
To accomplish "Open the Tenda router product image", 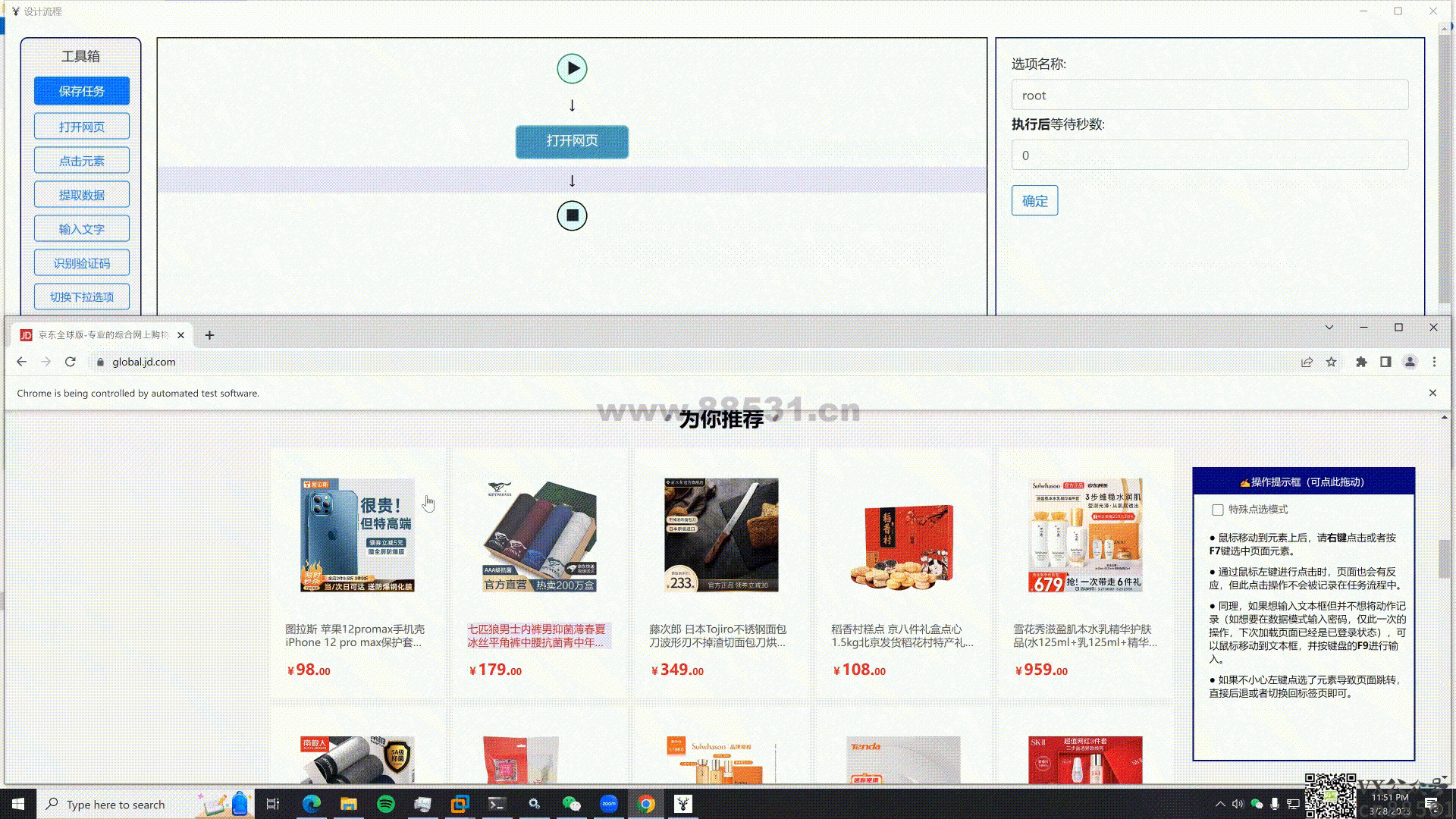I will pyautogui.click(x=903, y=759).
